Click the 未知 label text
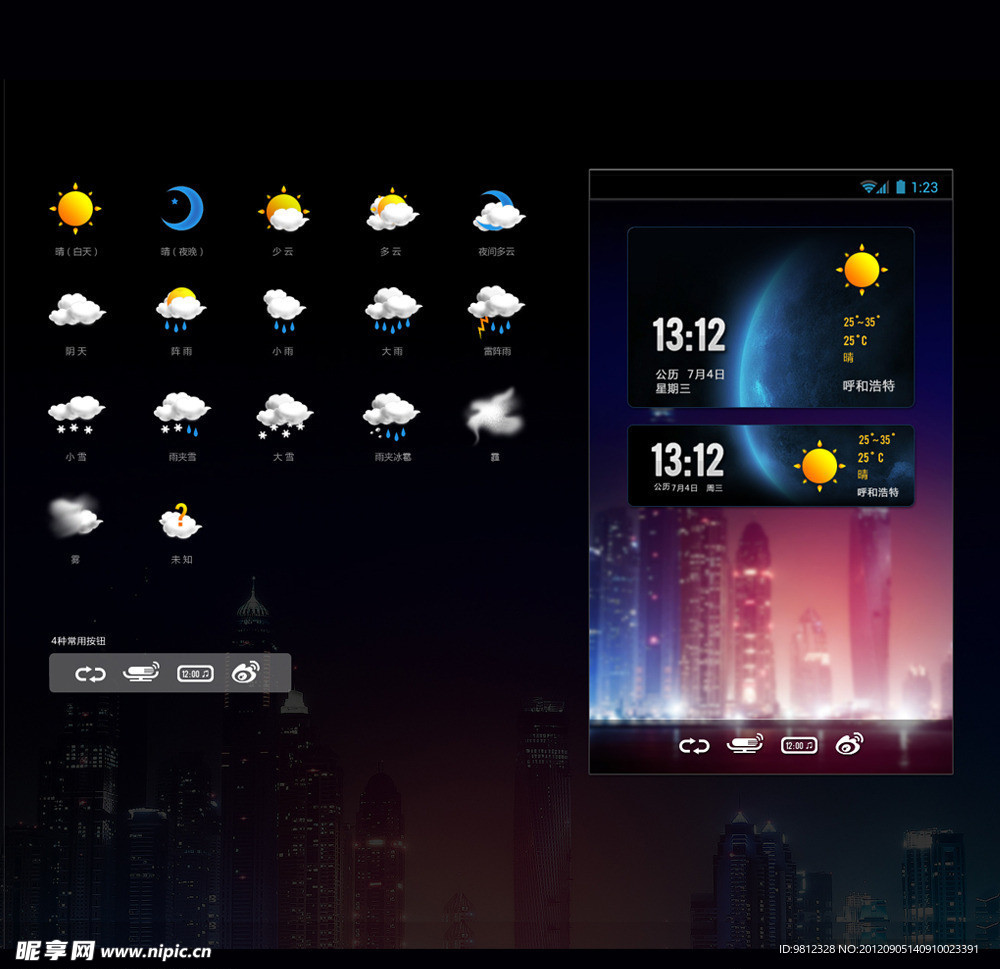1000x969 pixels. point(181,559)
